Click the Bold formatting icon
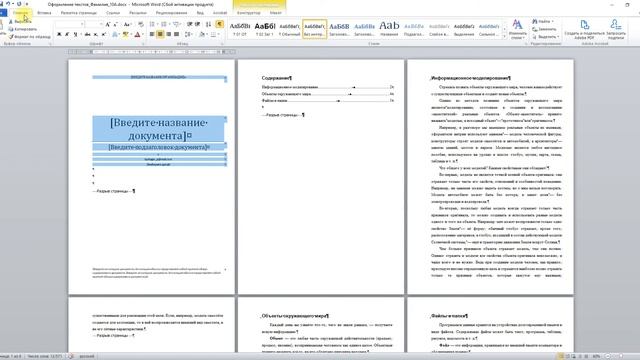640x360 pixels. [x=59, y=34]
